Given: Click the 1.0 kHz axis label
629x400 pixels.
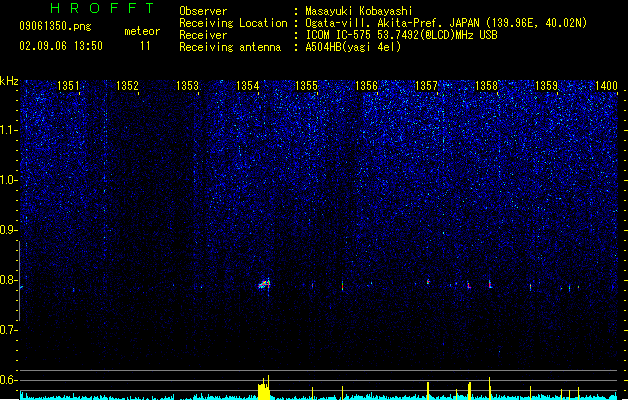Looking at the screenshot, I should pos(8,180).
